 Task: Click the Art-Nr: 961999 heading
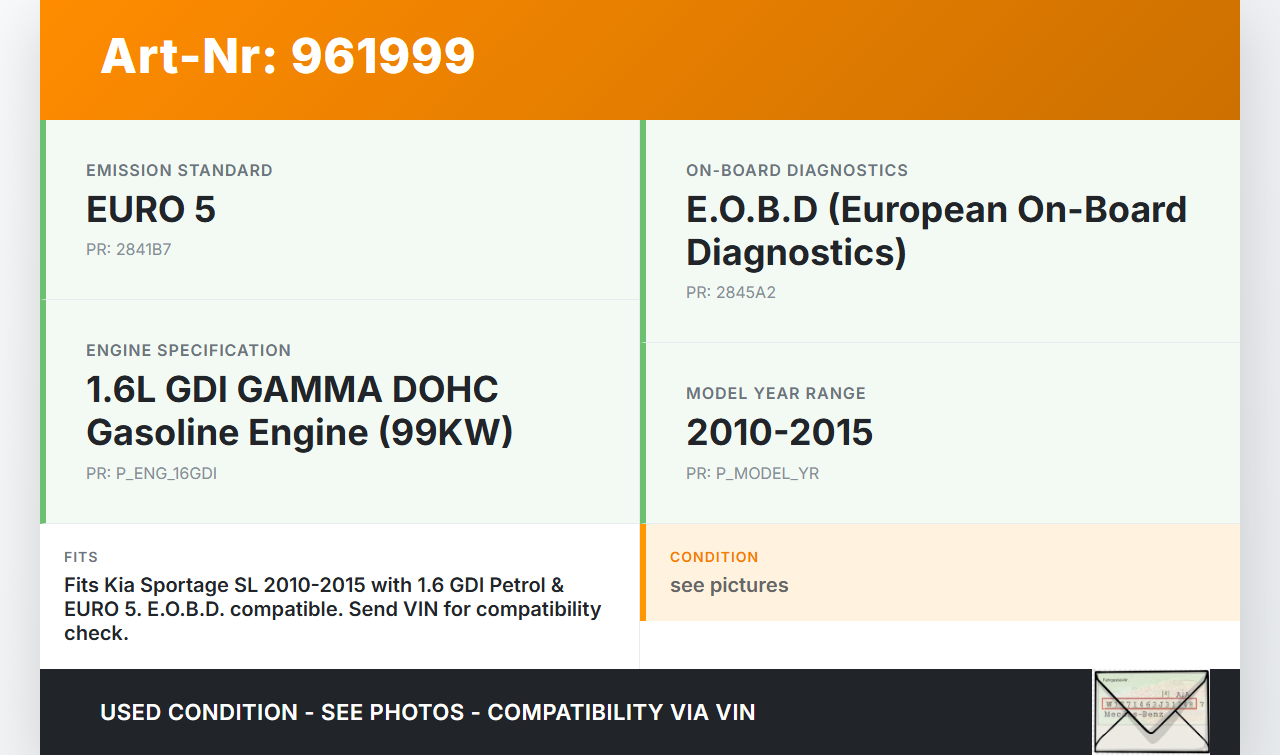click(287, 56)
